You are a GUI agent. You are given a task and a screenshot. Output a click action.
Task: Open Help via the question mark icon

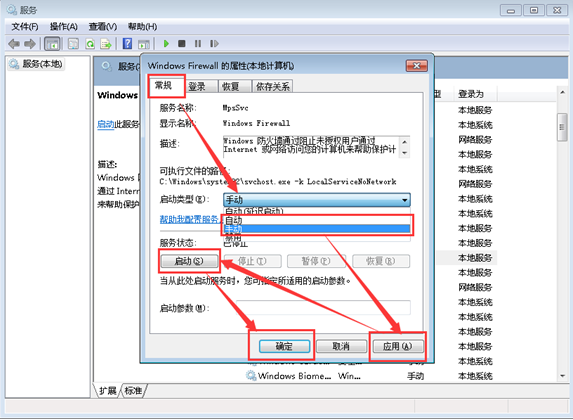127,44
